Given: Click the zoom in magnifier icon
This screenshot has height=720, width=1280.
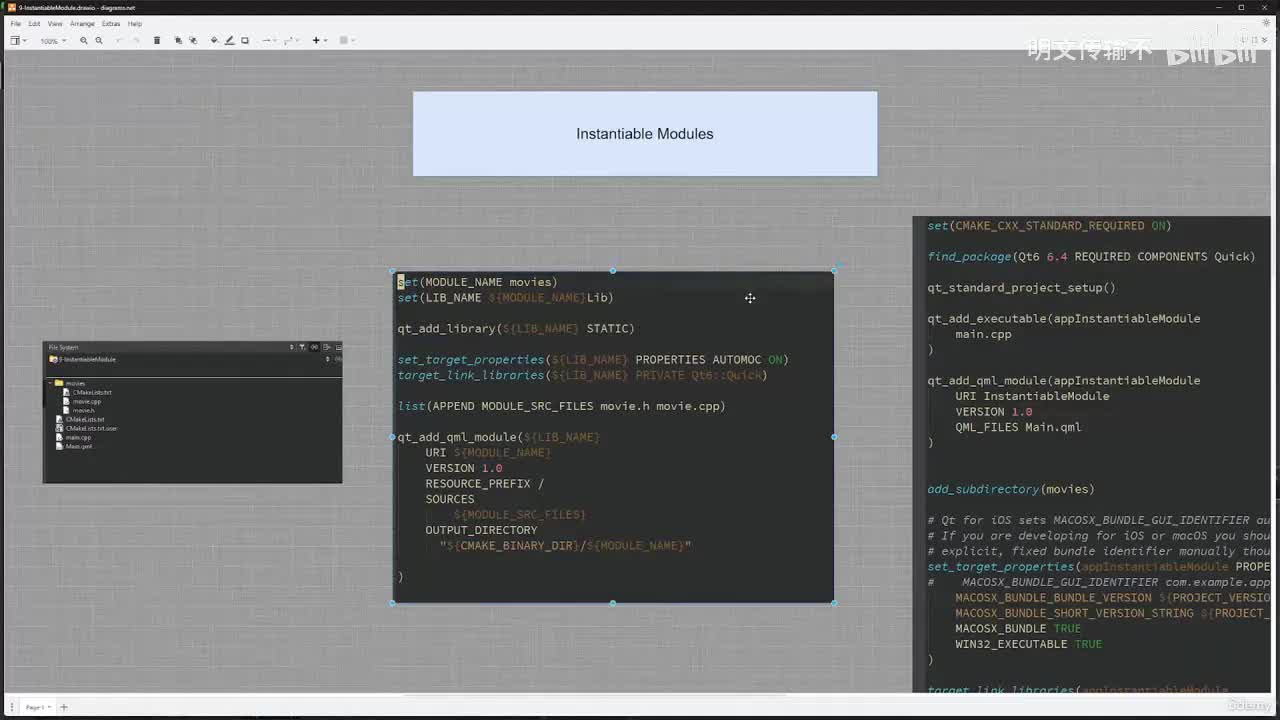Looking at the screenshot, I should click(84, 41).
